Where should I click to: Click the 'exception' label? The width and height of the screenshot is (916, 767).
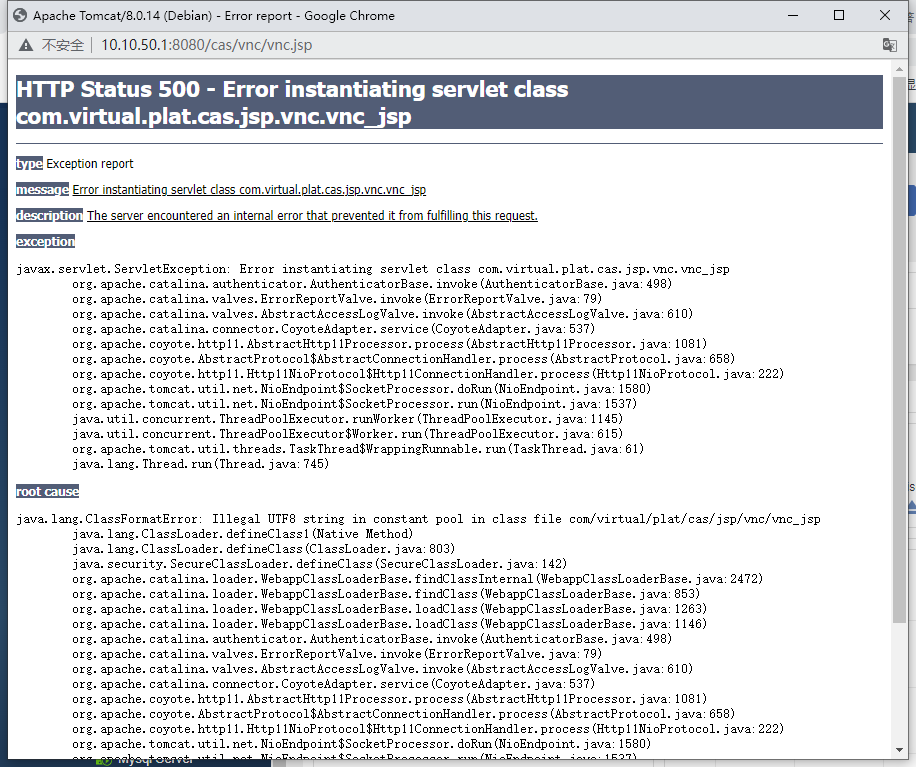(x=46, y=241)
